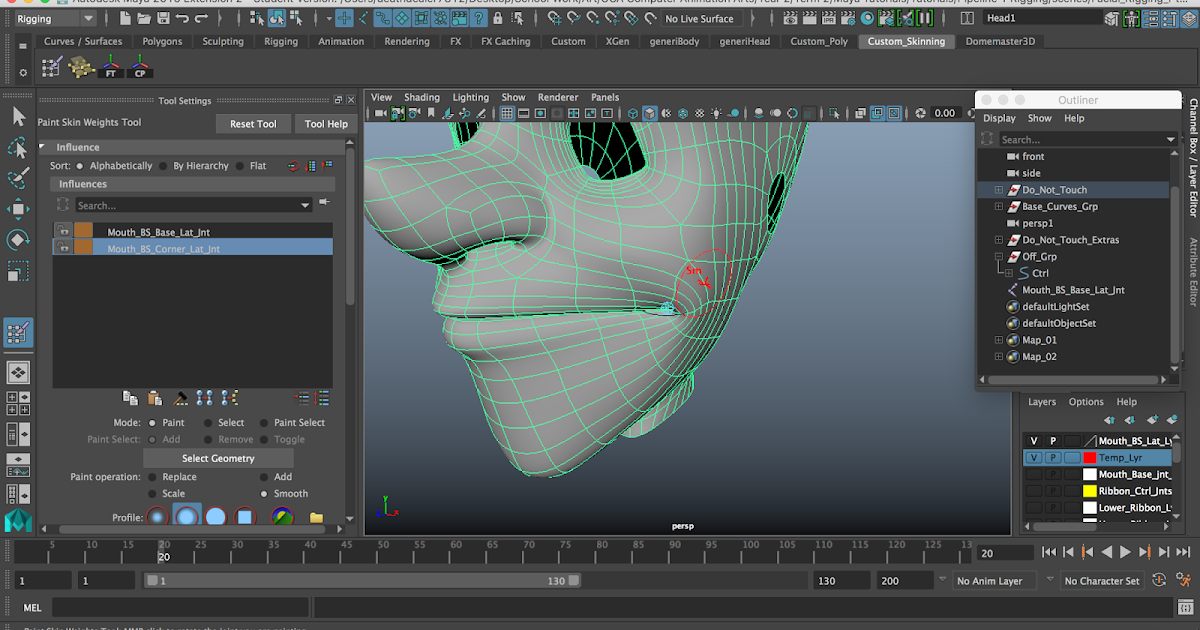Click the highlighted Paint Skin Weights tool icon
This screenshot has height=630, width=1200.
click(18, 332)
